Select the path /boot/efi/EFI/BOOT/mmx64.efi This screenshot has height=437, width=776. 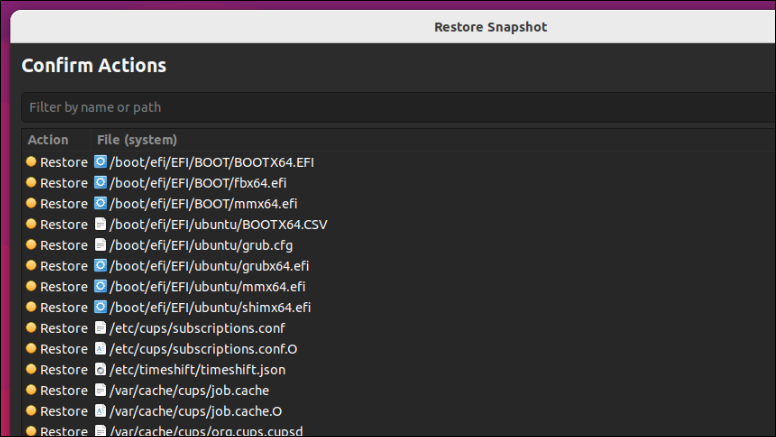click(x=203, y=204)
